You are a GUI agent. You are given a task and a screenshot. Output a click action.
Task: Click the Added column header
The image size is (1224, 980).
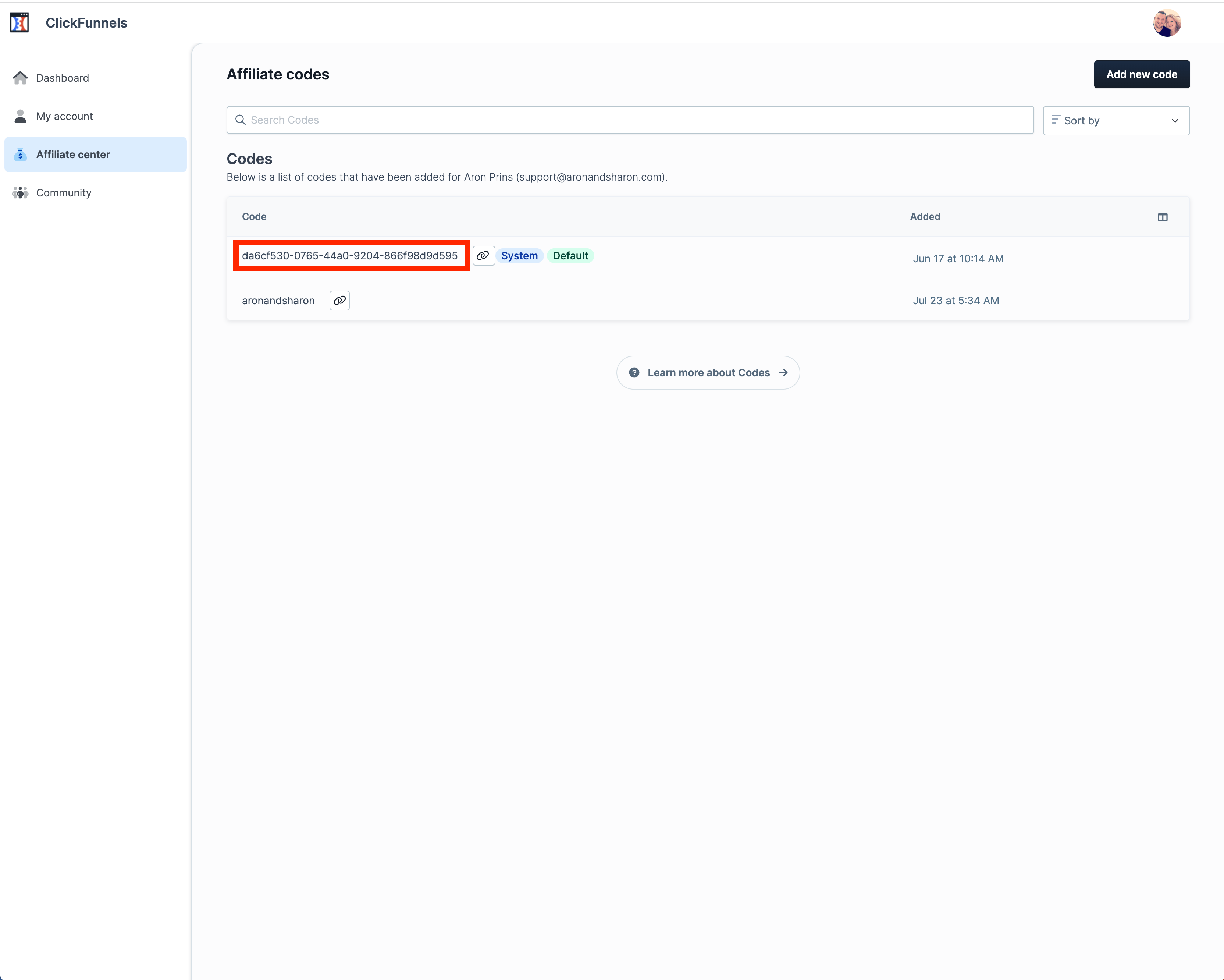pyautogui.click(x=925, y=216)
